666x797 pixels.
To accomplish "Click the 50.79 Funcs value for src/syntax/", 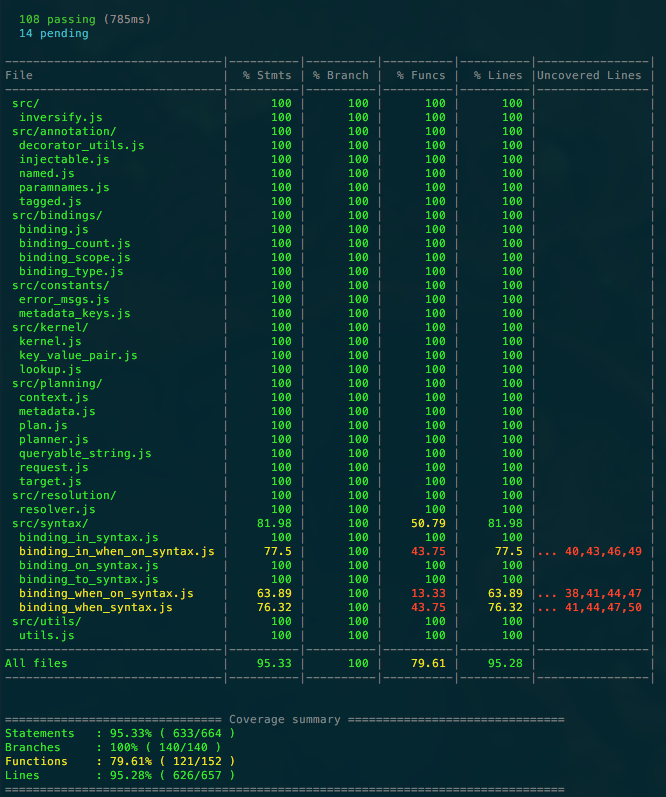I will click(x=428, y=524).
